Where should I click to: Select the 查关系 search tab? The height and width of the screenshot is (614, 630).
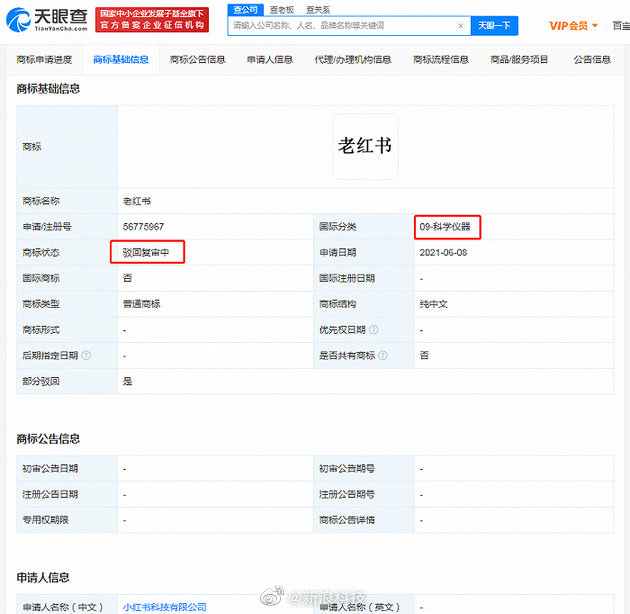coord(316,9)
